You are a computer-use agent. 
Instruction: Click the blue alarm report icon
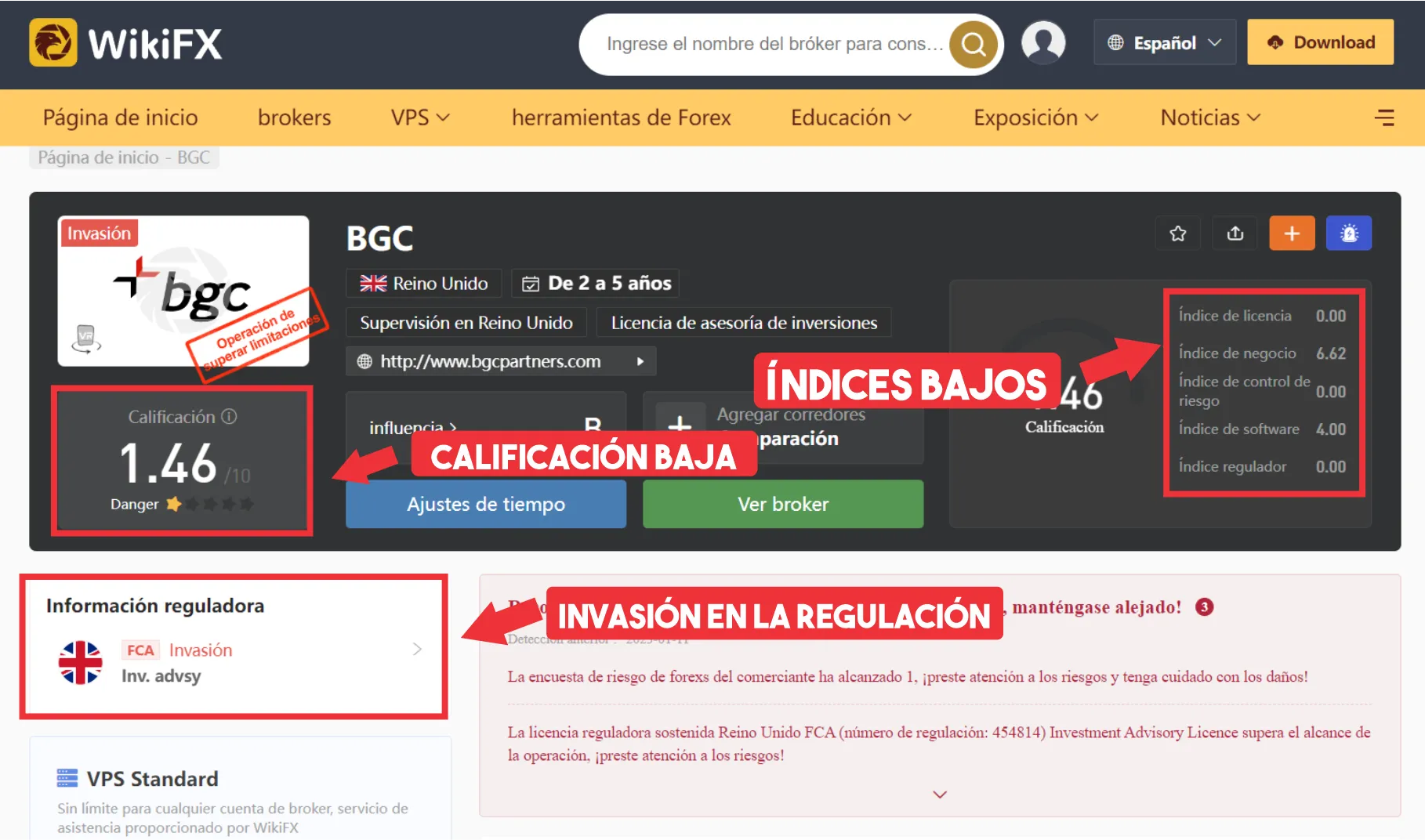[x=1349, y=234]
